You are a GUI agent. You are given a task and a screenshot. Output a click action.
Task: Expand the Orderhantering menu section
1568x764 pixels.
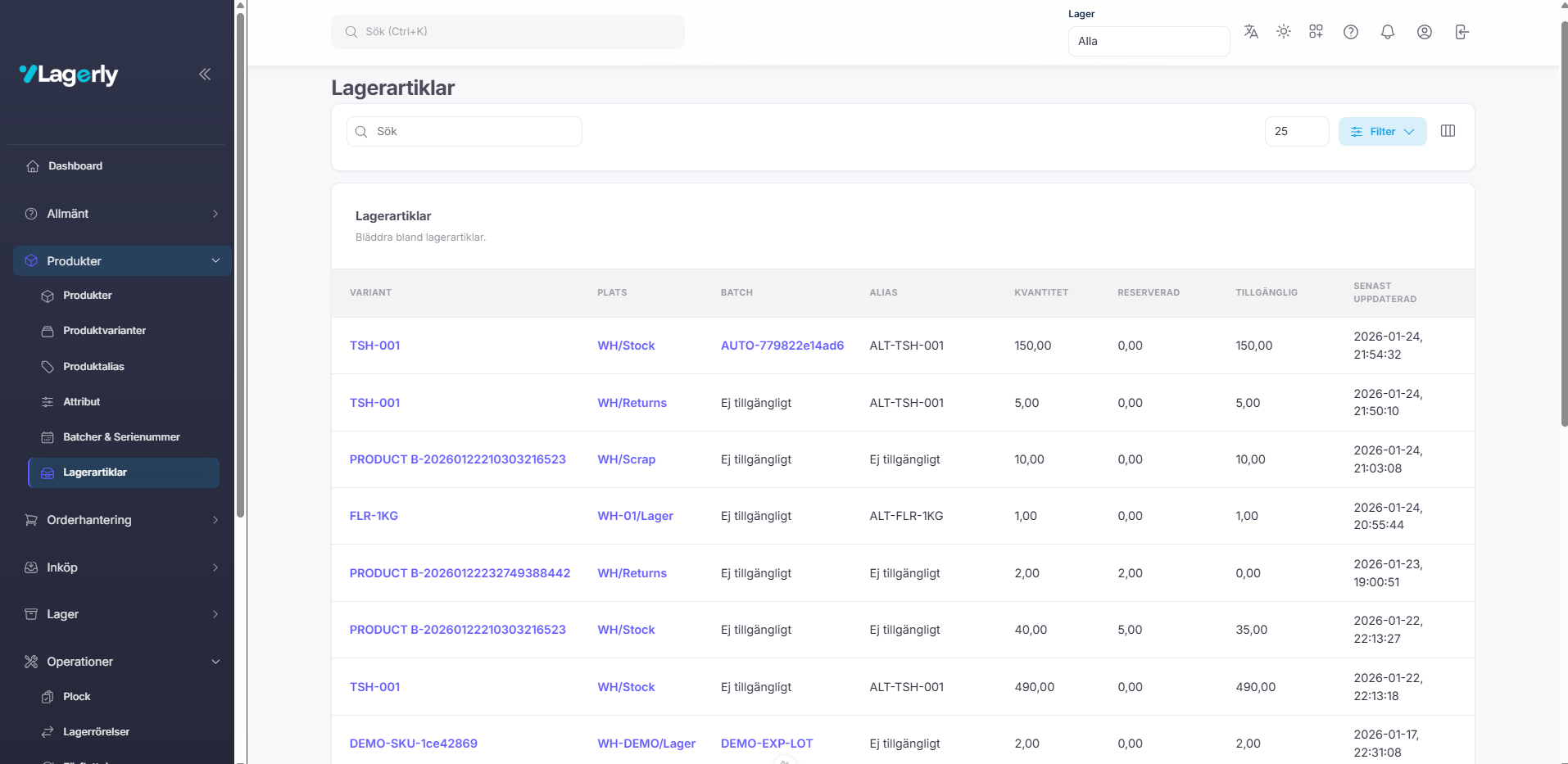click(x=121, y=520)
